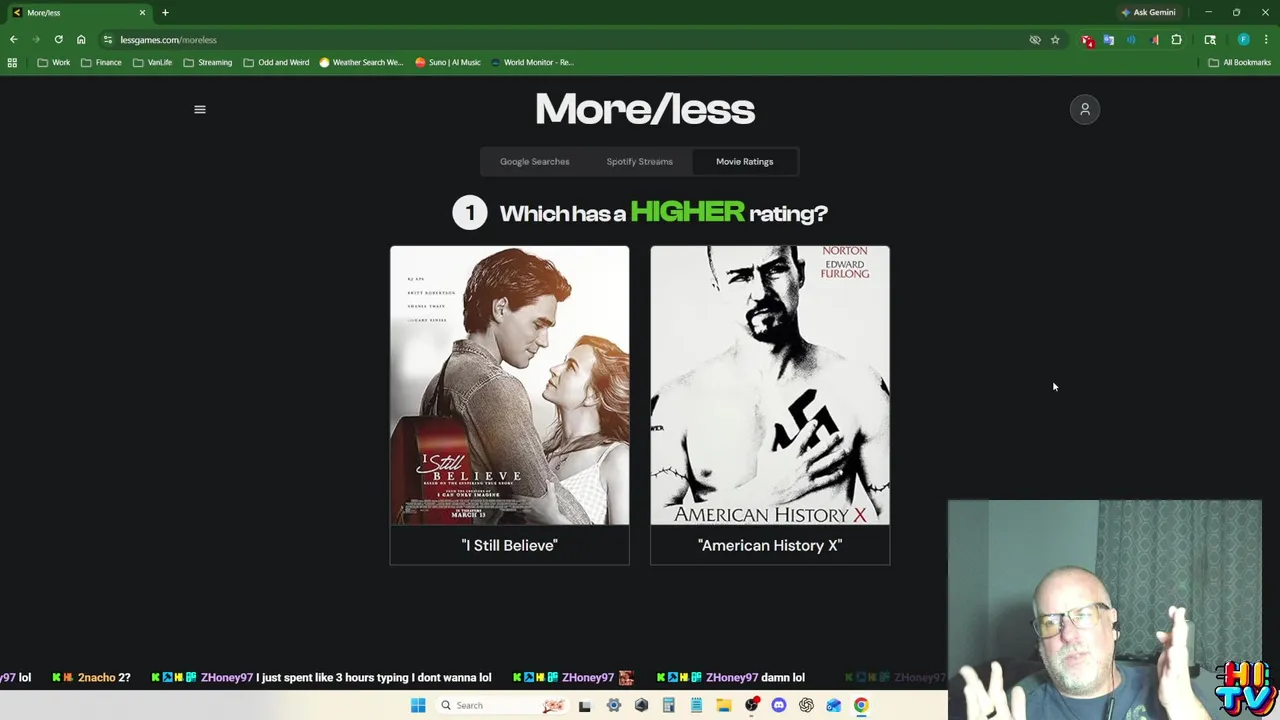Screen dimensions: 1280x720
Task: Open the VanLife bookmarks folder
Action: point(153,62)
